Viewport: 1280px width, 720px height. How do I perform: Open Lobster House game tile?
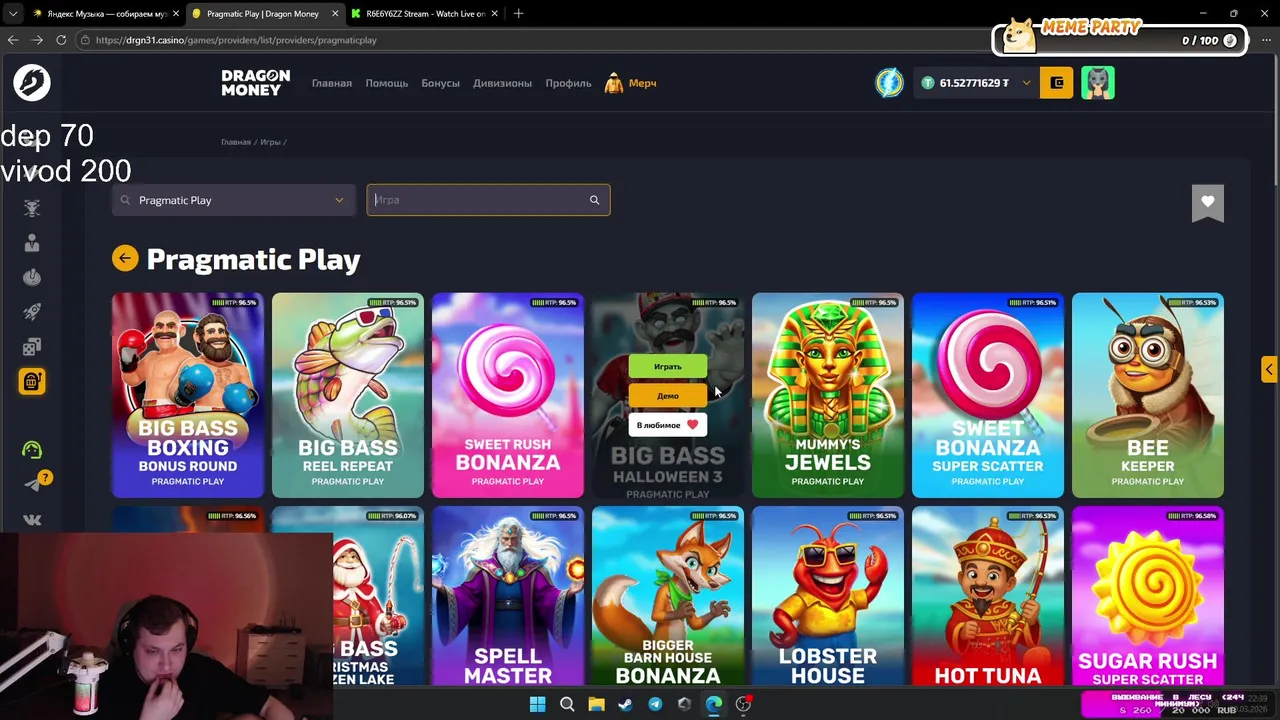click(x=828, y=596)
